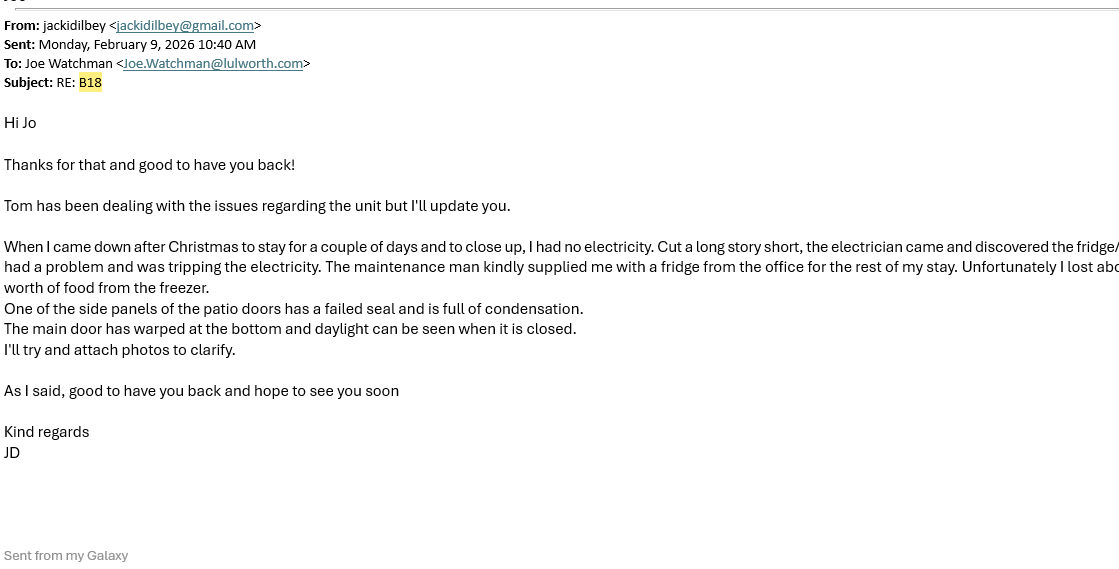This screenshot has height=569, width=1119.
Task: Click the "Kind regards" sign-off
Action: [x=47, y=432]
